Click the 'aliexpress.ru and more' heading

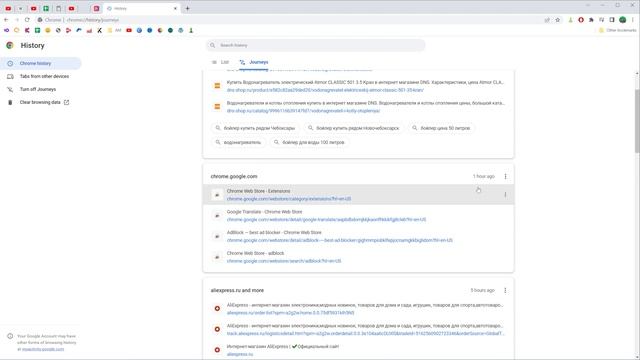click(x=237, y=290)
